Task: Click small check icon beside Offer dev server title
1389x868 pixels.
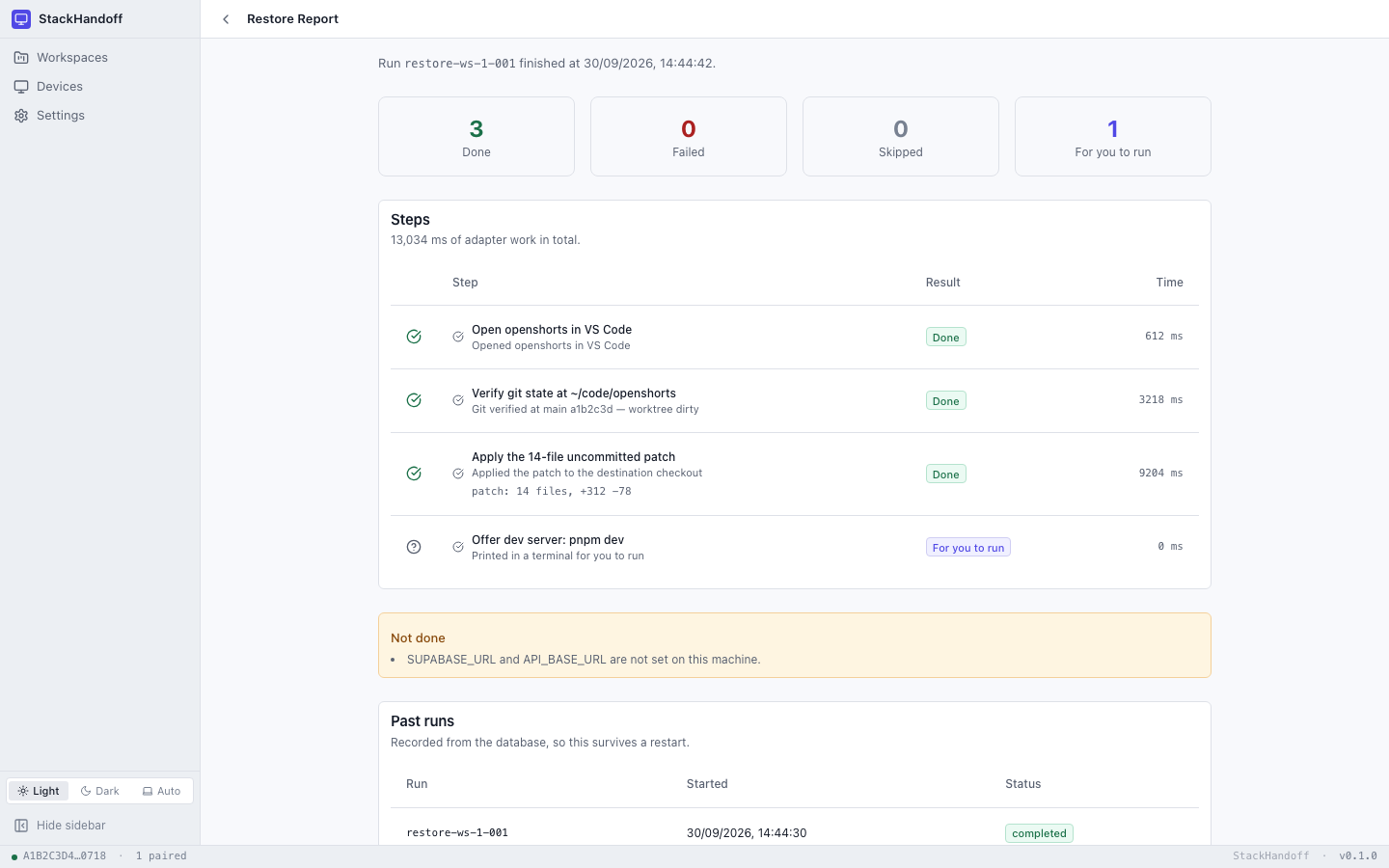Action: [x=458, y=547]
